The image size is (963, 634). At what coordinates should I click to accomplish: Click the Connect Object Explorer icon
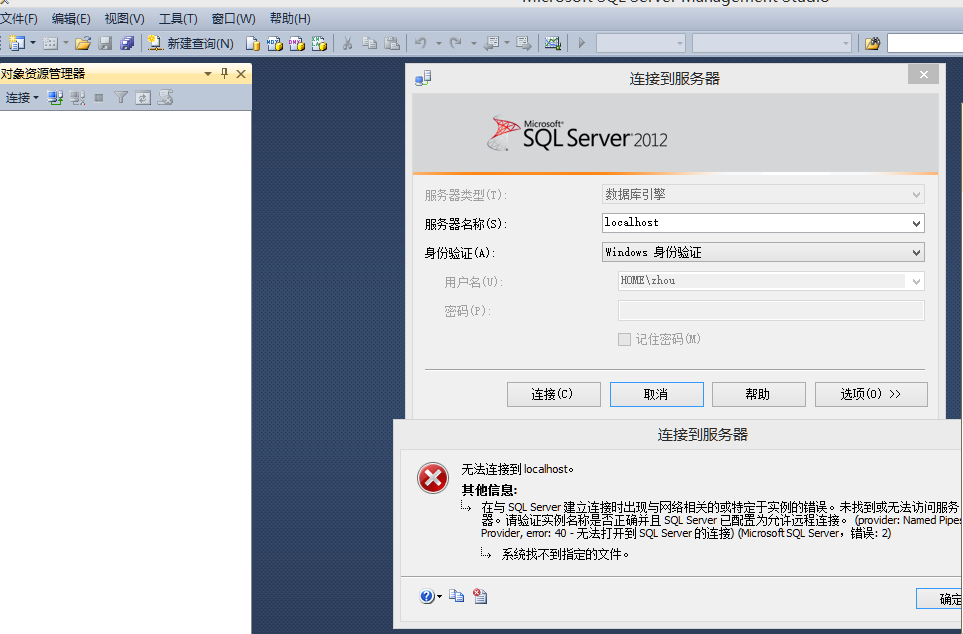(56, 97)
